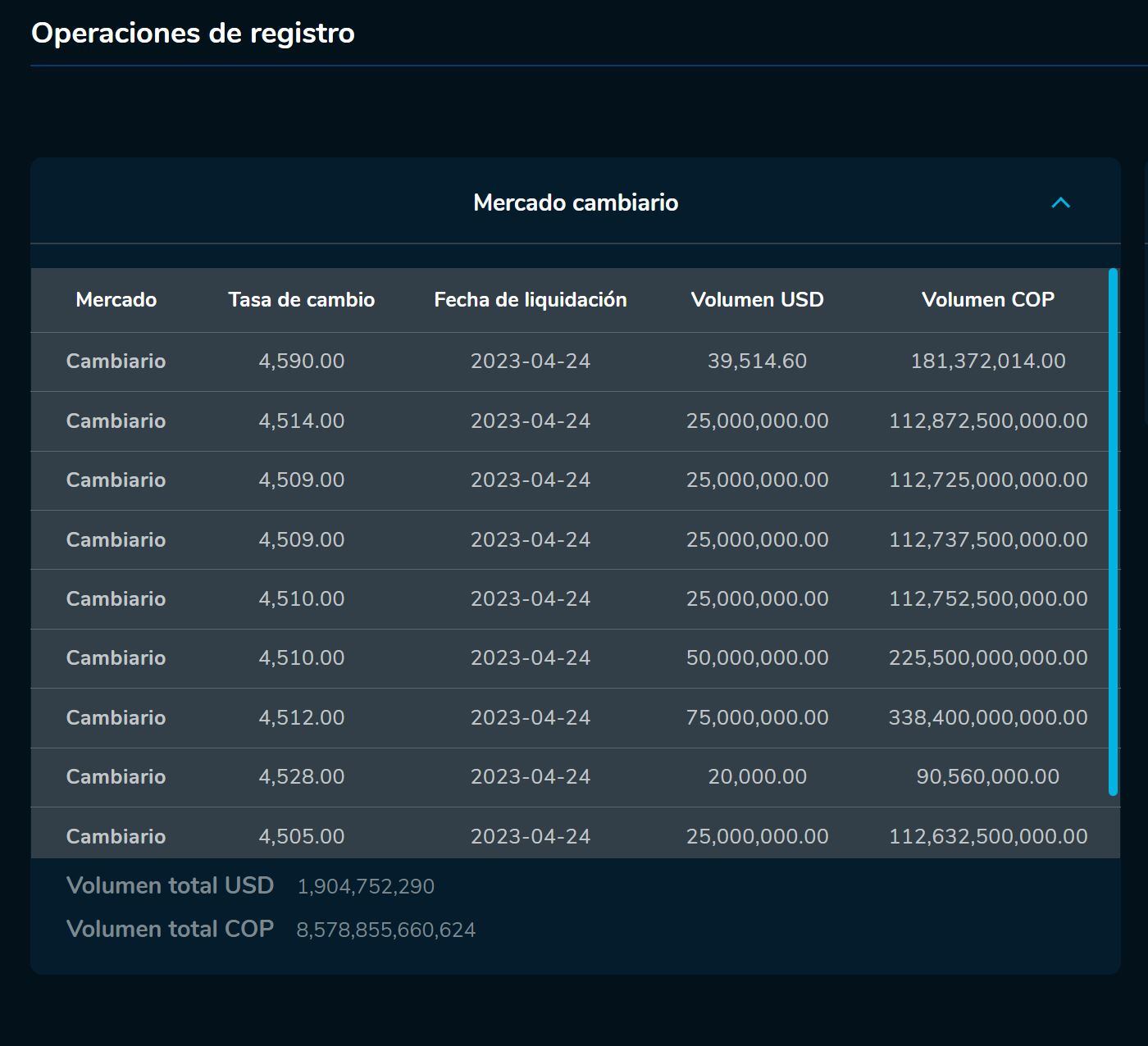Select the Fecha de liquidación column header
Image resolution: width=1148 pixels, height=1046 pixels.
click(x=530, y=300)
